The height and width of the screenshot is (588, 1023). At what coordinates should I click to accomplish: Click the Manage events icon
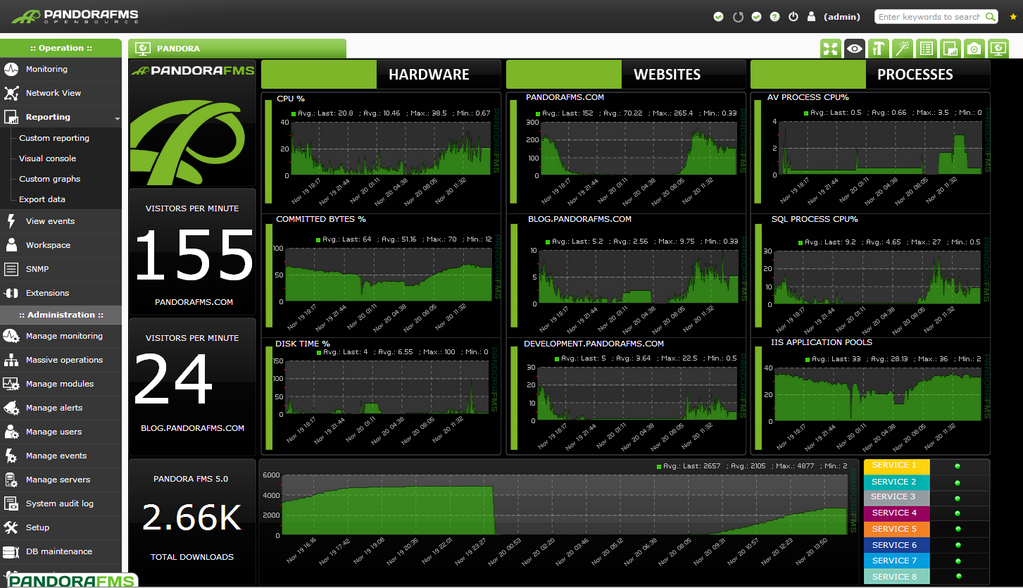11,456
